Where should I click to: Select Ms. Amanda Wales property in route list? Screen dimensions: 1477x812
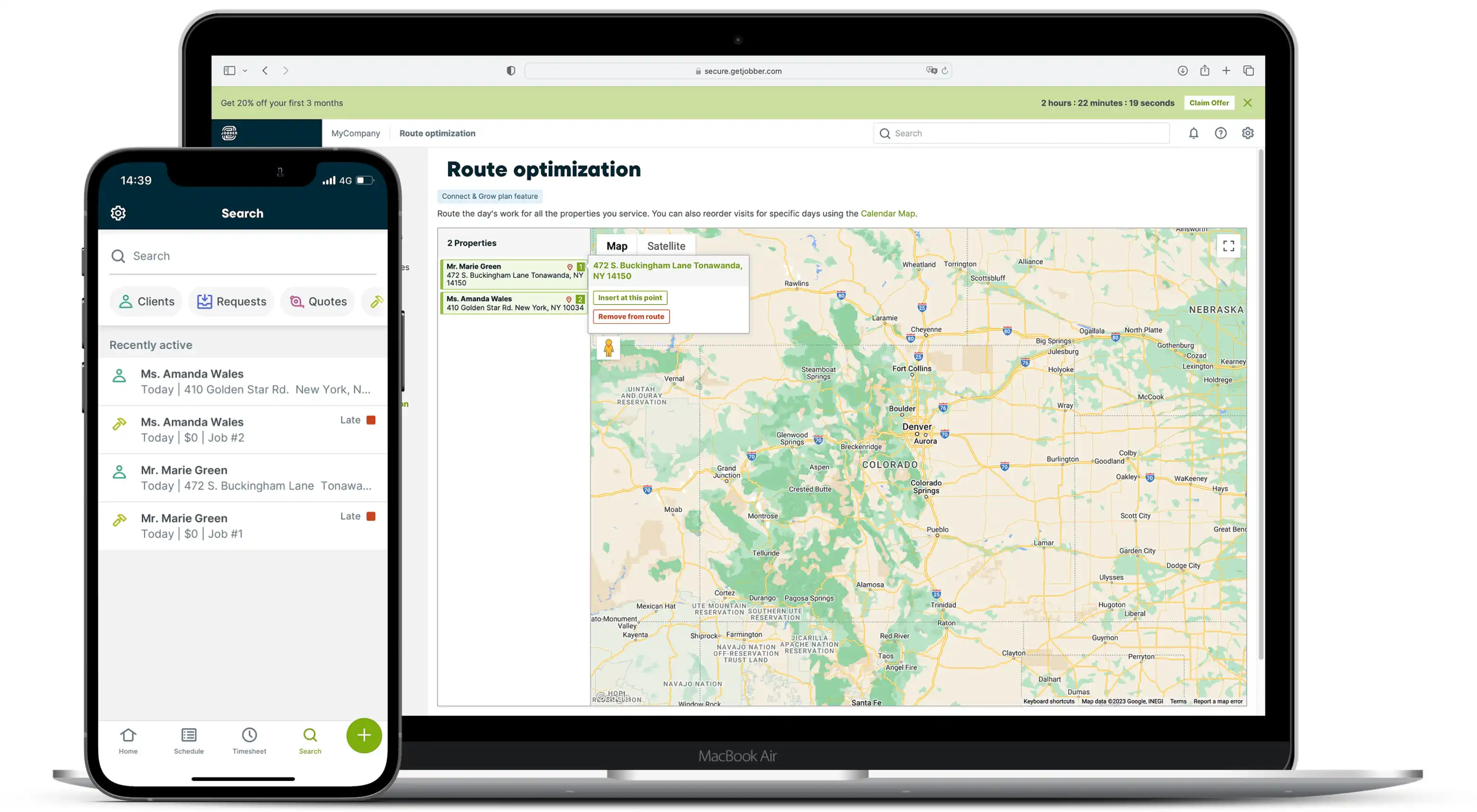point(514,303)
